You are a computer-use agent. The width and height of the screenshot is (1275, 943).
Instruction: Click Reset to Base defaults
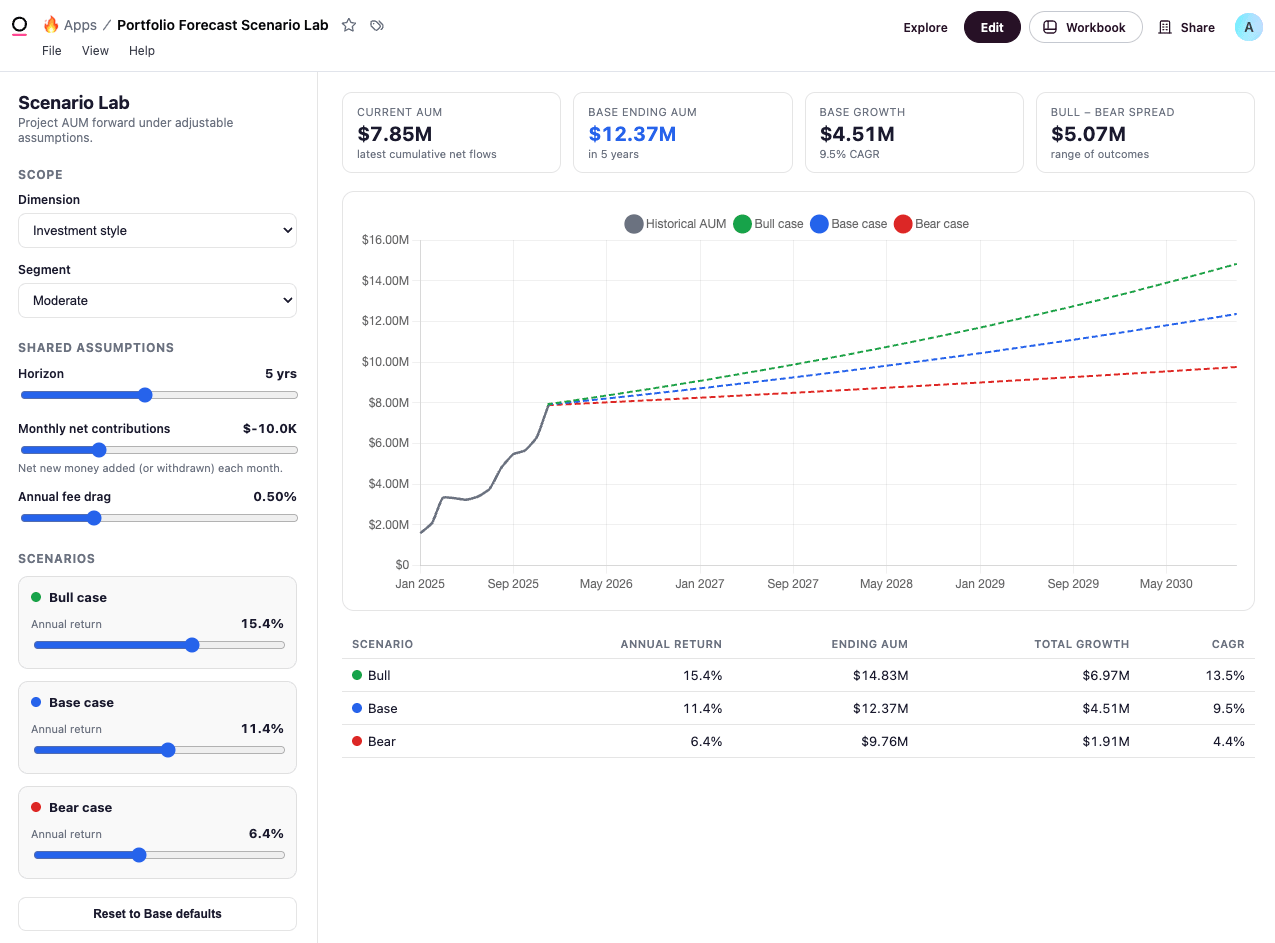[158, 914]
